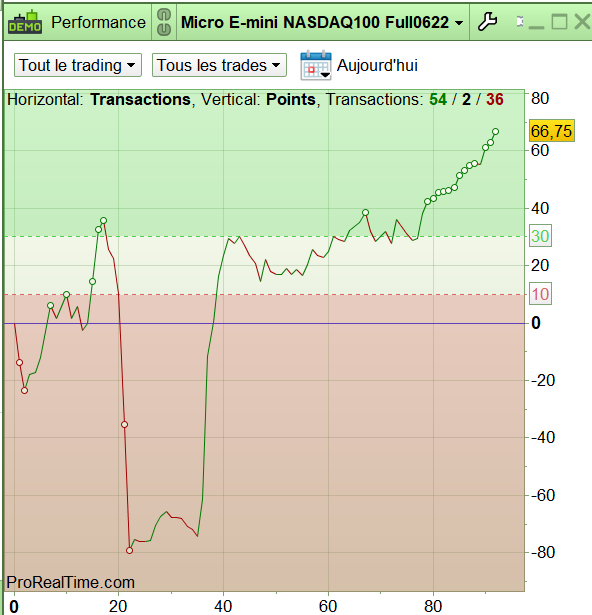Image resolution: width=592 pixels, height=615 pixels.
Task: Click the ProRealTime.com watermark link
Action: click(71, 582)
